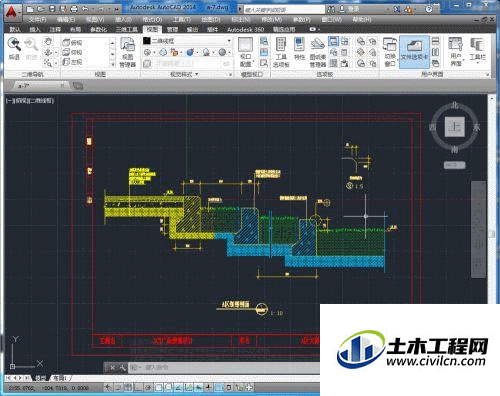Click the a-7 drawing file tab
The height and width of the screenshot is (396, 500).
(x=38, y=86)
